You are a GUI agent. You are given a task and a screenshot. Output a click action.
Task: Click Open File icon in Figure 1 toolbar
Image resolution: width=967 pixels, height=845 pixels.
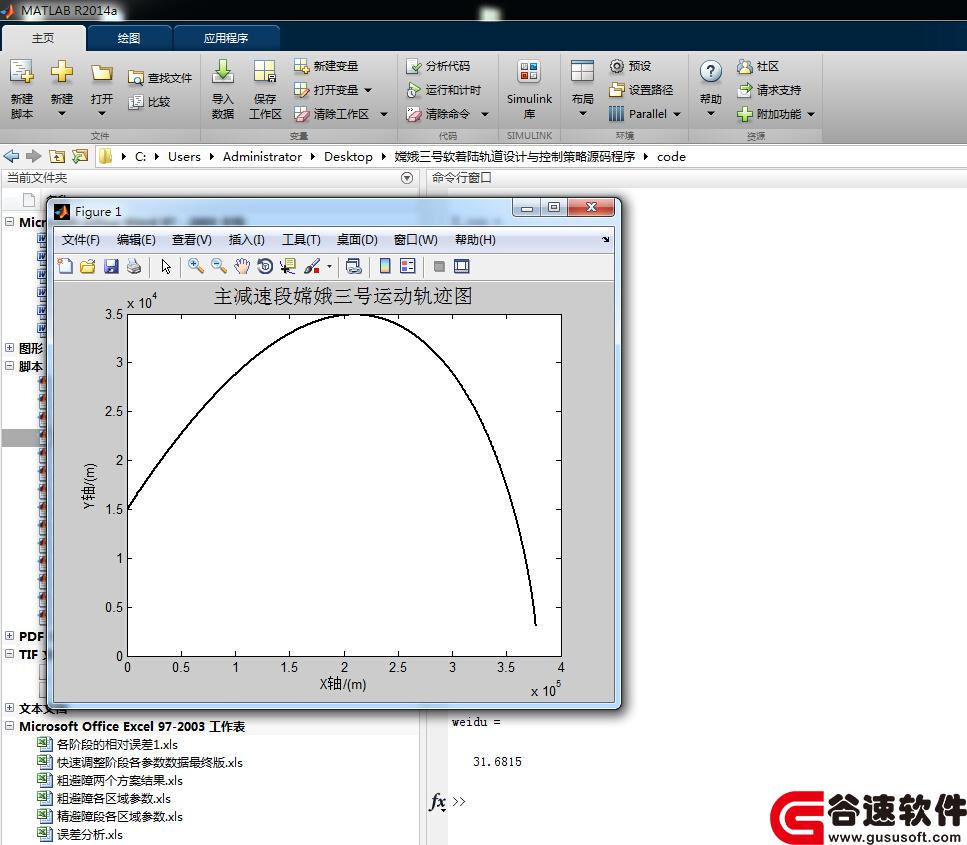pos(88,266)
